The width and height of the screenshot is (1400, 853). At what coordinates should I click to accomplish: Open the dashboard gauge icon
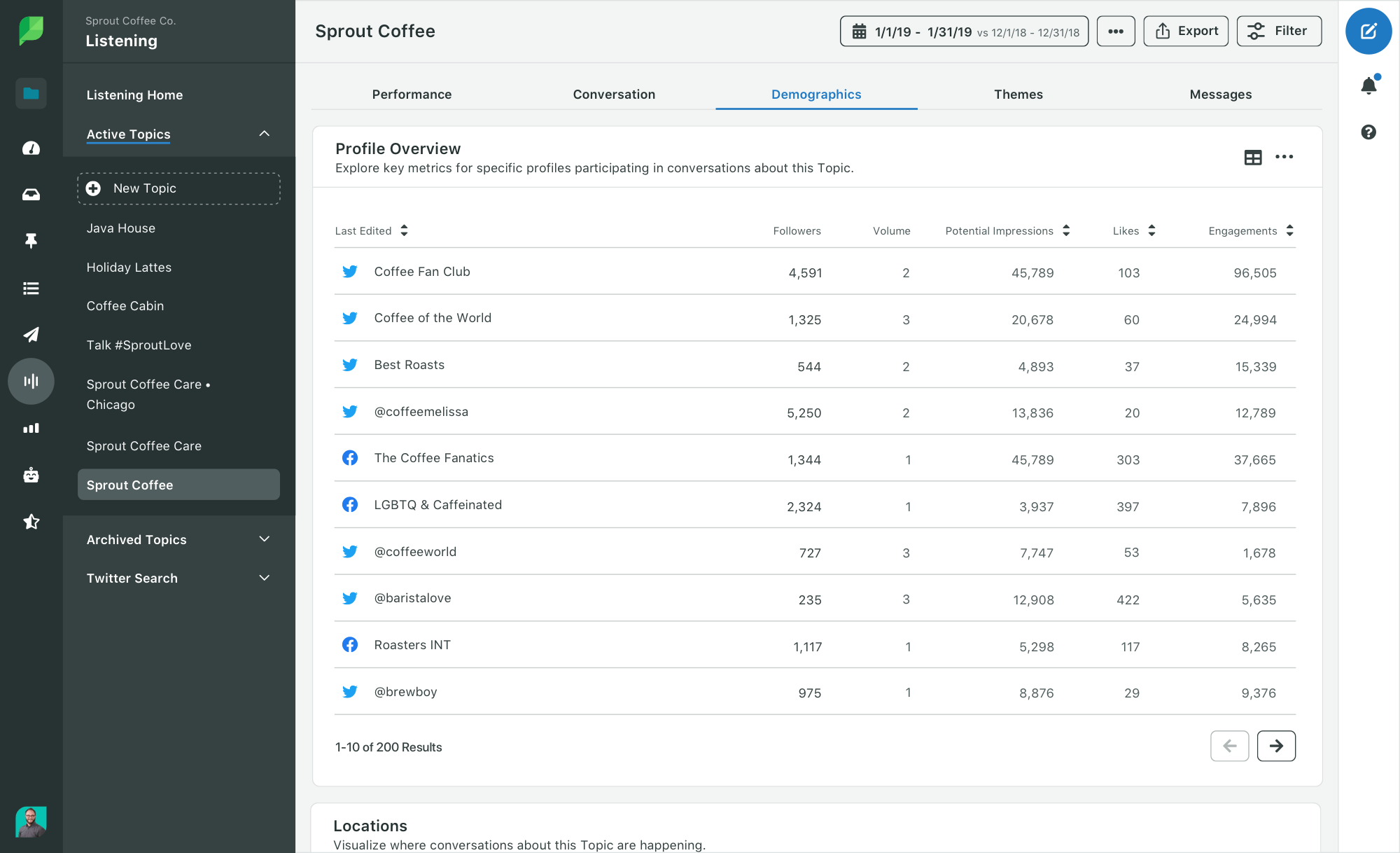pos(31,148)
